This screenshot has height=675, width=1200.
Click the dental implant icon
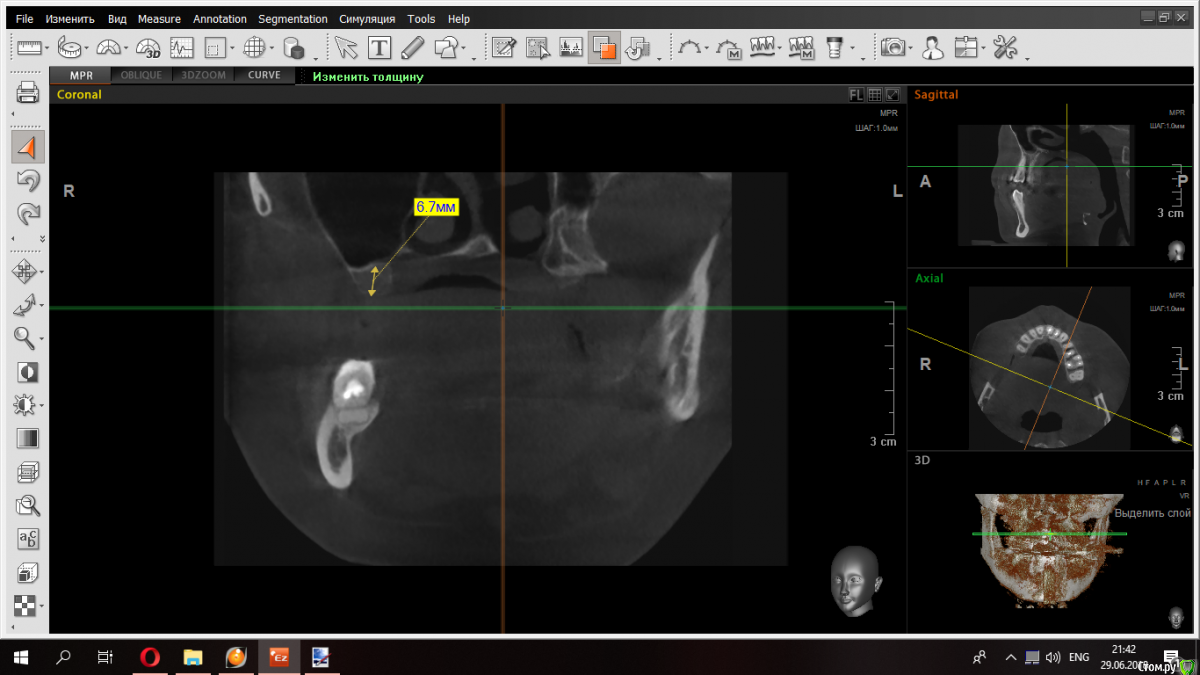[x=835, y=47]
